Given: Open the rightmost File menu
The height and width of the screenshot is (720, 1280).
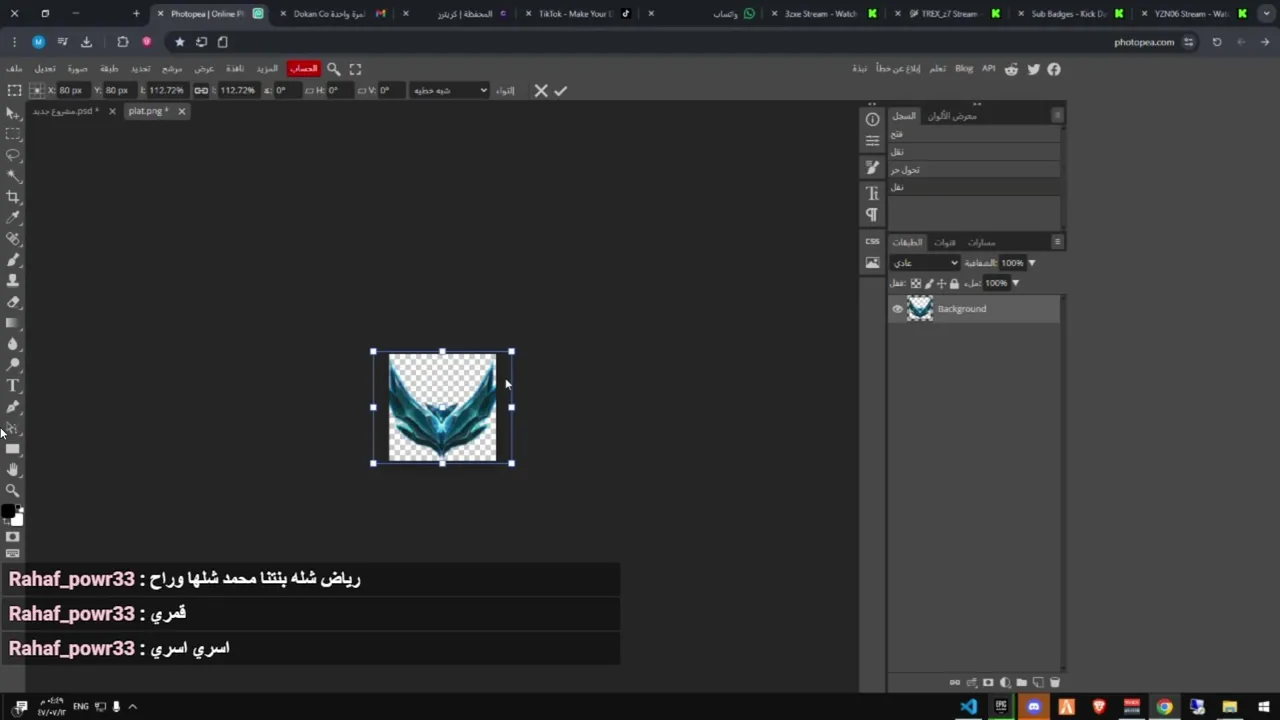Looking at the screenshot, I should 14,69.
